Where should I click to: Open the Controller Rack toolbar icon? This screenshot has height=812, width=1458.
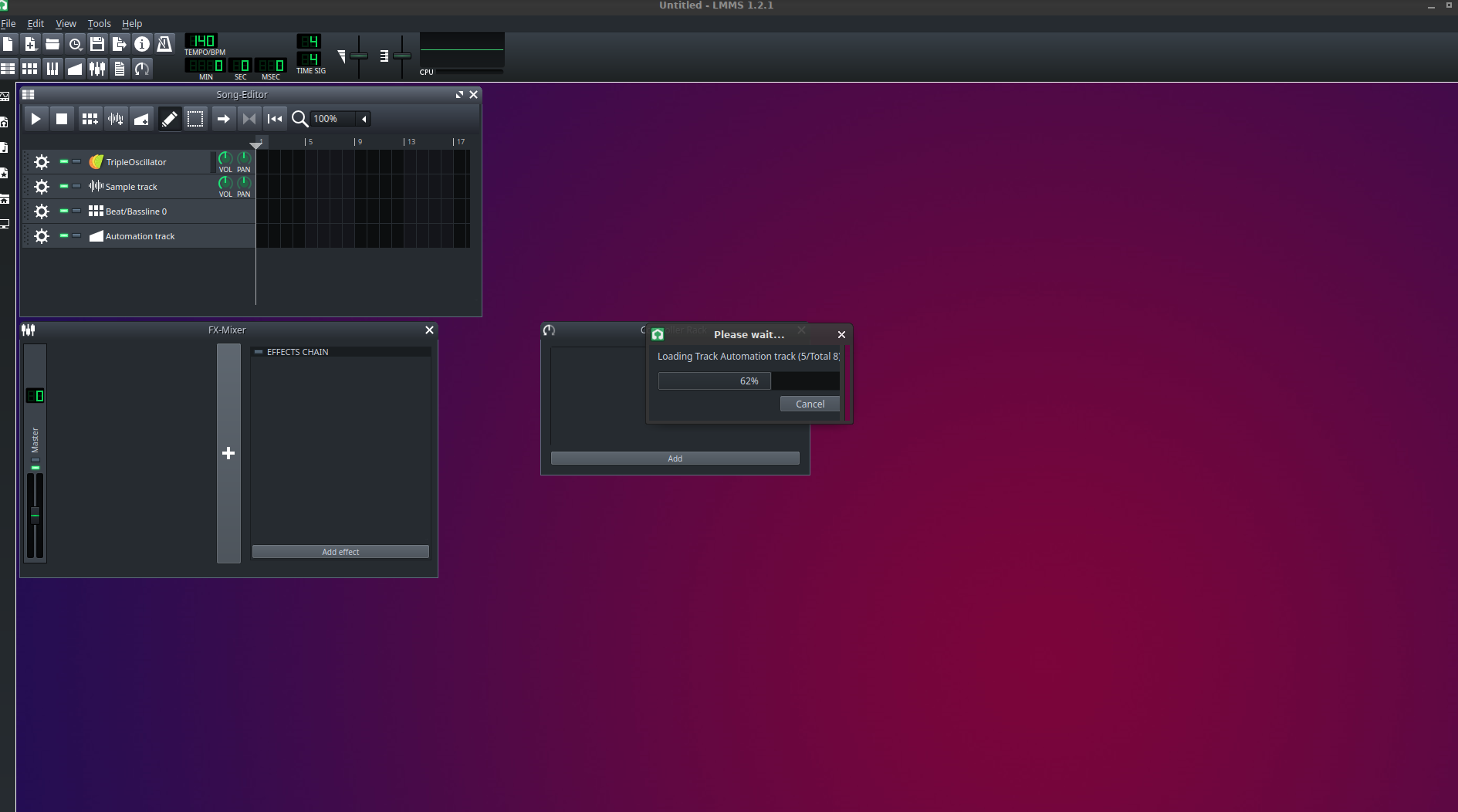142,68
